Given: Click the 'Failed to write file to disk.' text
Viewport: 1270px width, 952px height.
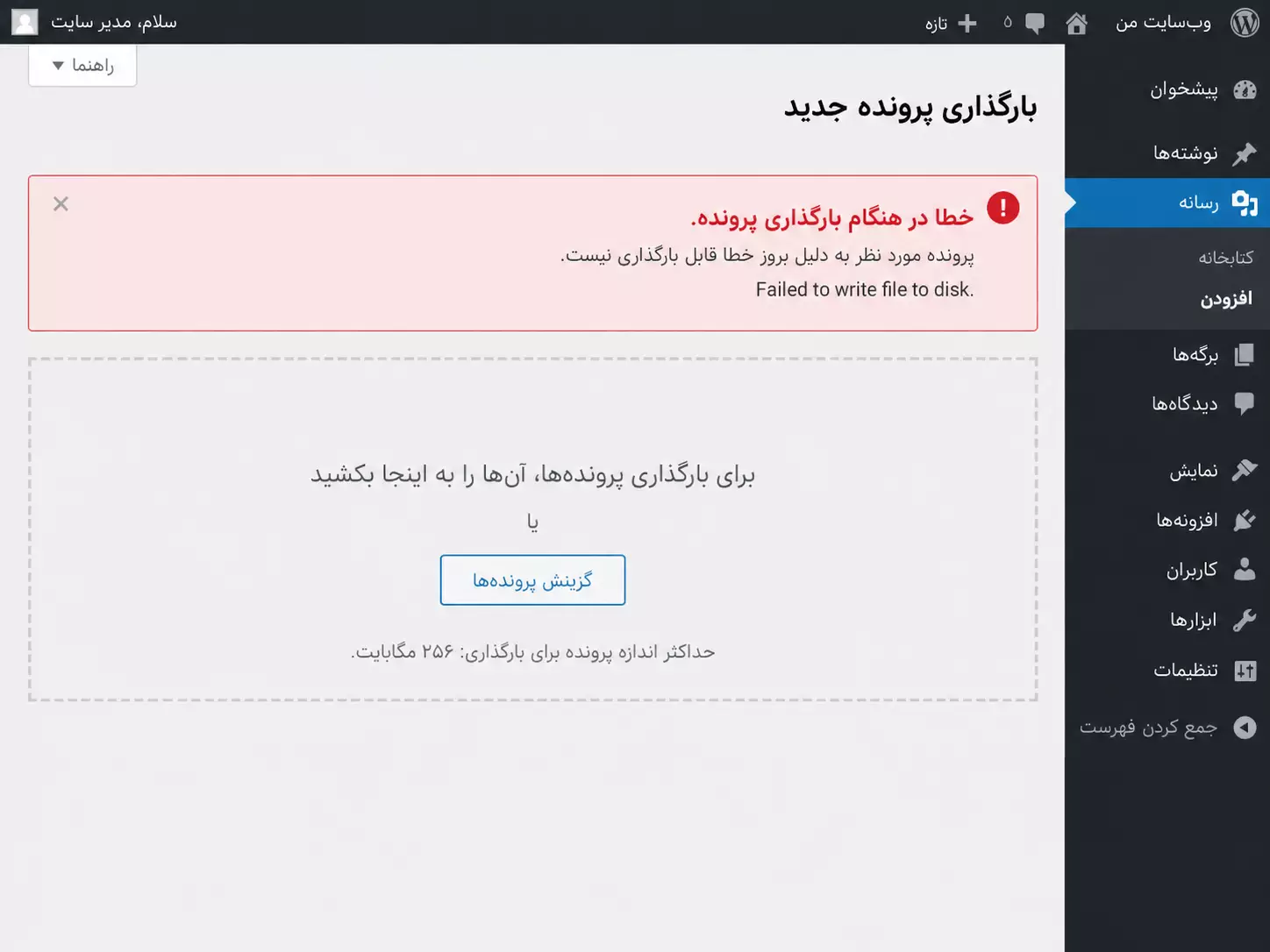Looking at the screenshot, I should point(865,290).
